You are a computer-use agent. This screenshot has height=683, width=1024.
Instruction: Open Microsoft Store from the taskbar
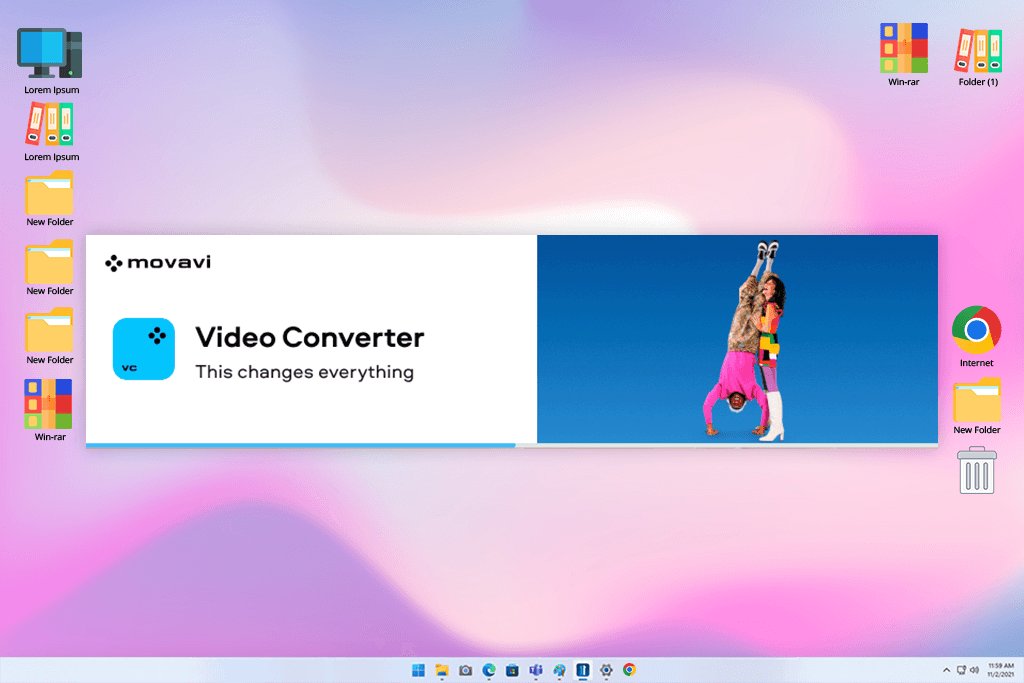click(x=513, y=670)
